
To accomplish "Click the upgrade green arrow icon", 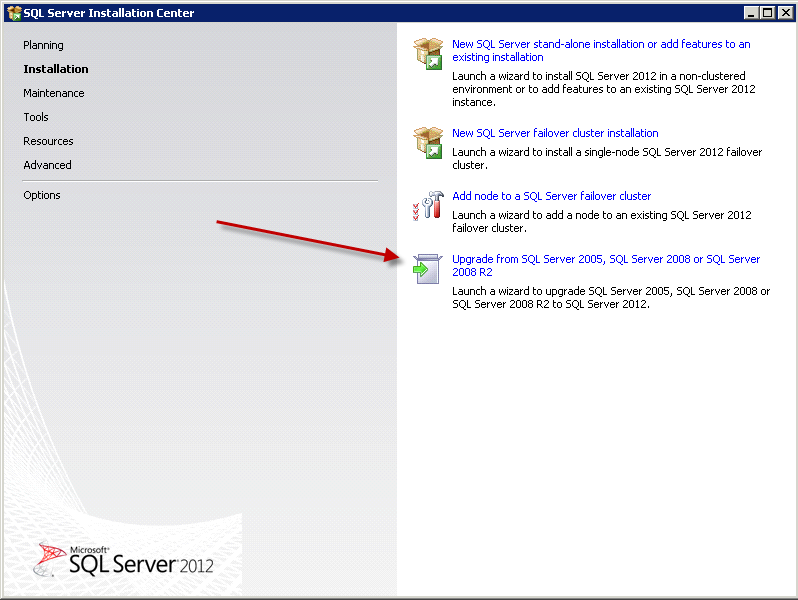I will pyautogui.click(x=426, y=269).
